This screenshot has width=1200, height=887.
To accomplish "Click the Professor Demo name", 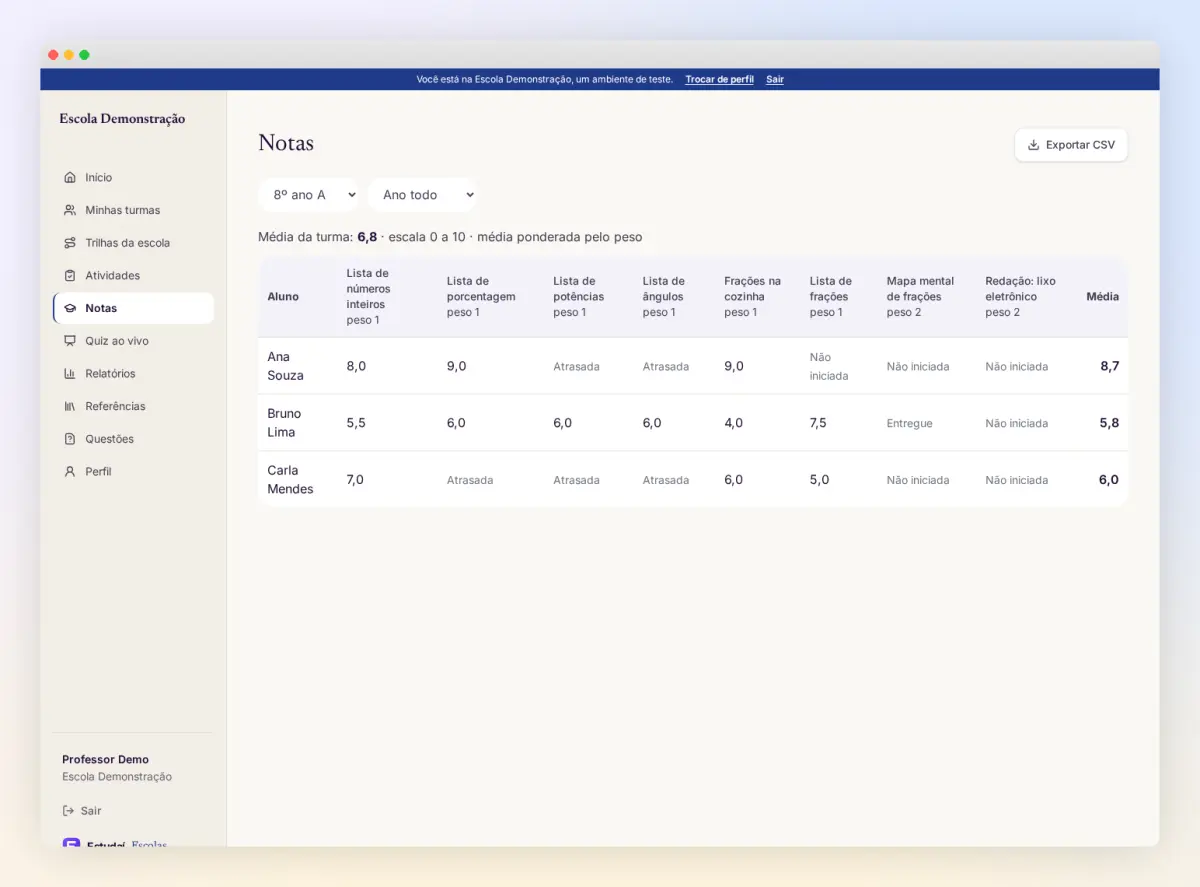I will tap(105, 759).
